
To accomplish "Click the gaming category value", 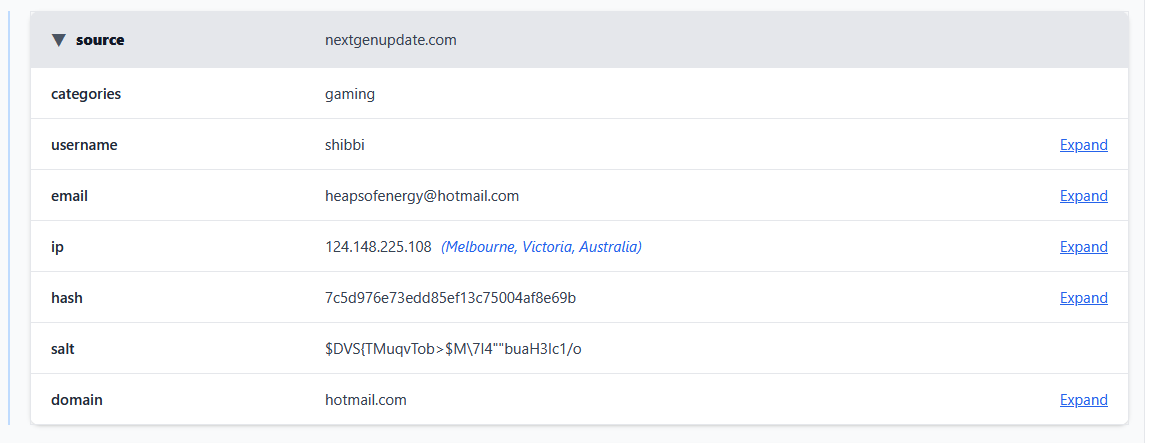I will click(x=350, y=94).
